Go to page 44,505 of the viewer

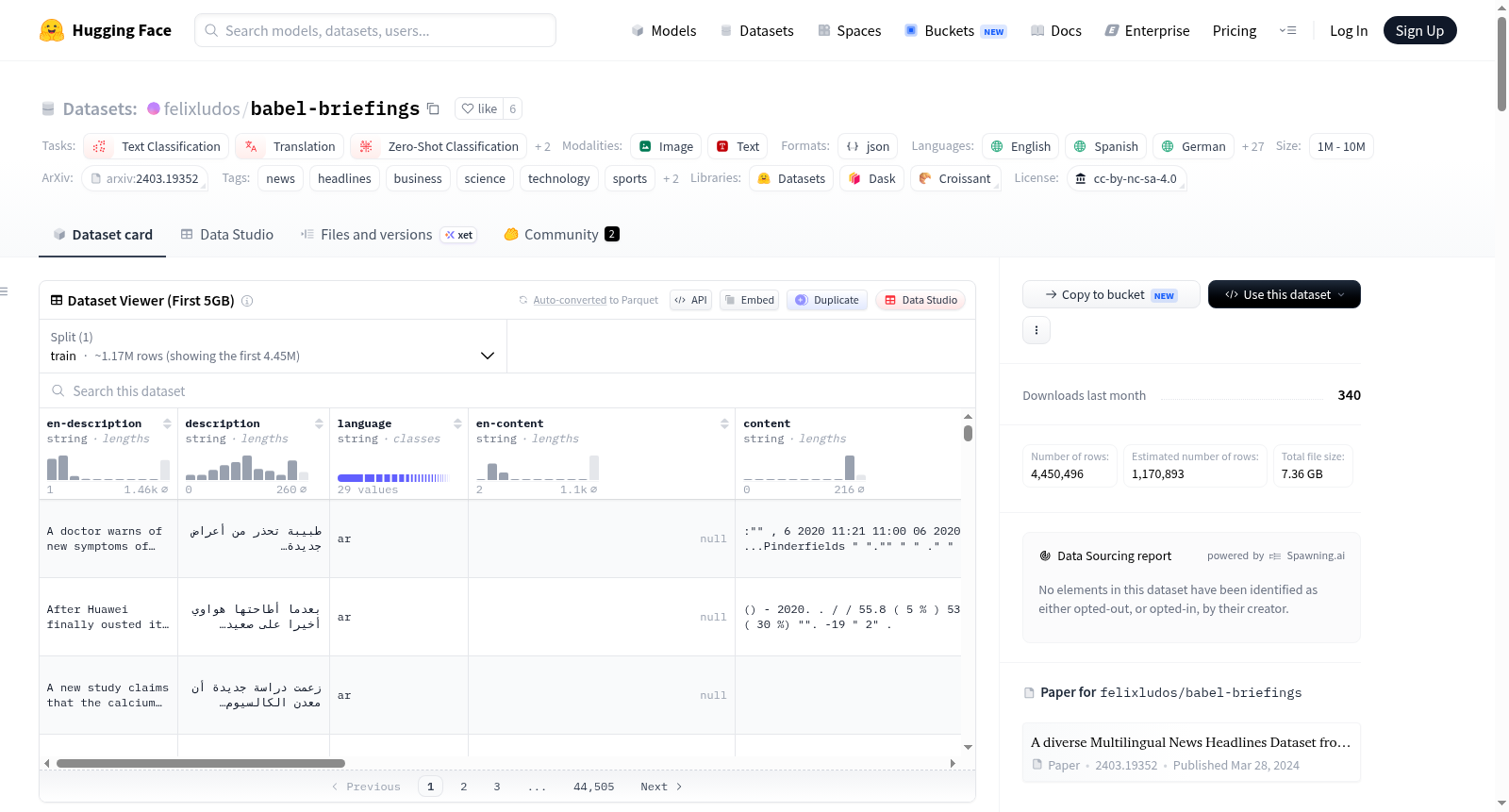[x=593, y=787]
